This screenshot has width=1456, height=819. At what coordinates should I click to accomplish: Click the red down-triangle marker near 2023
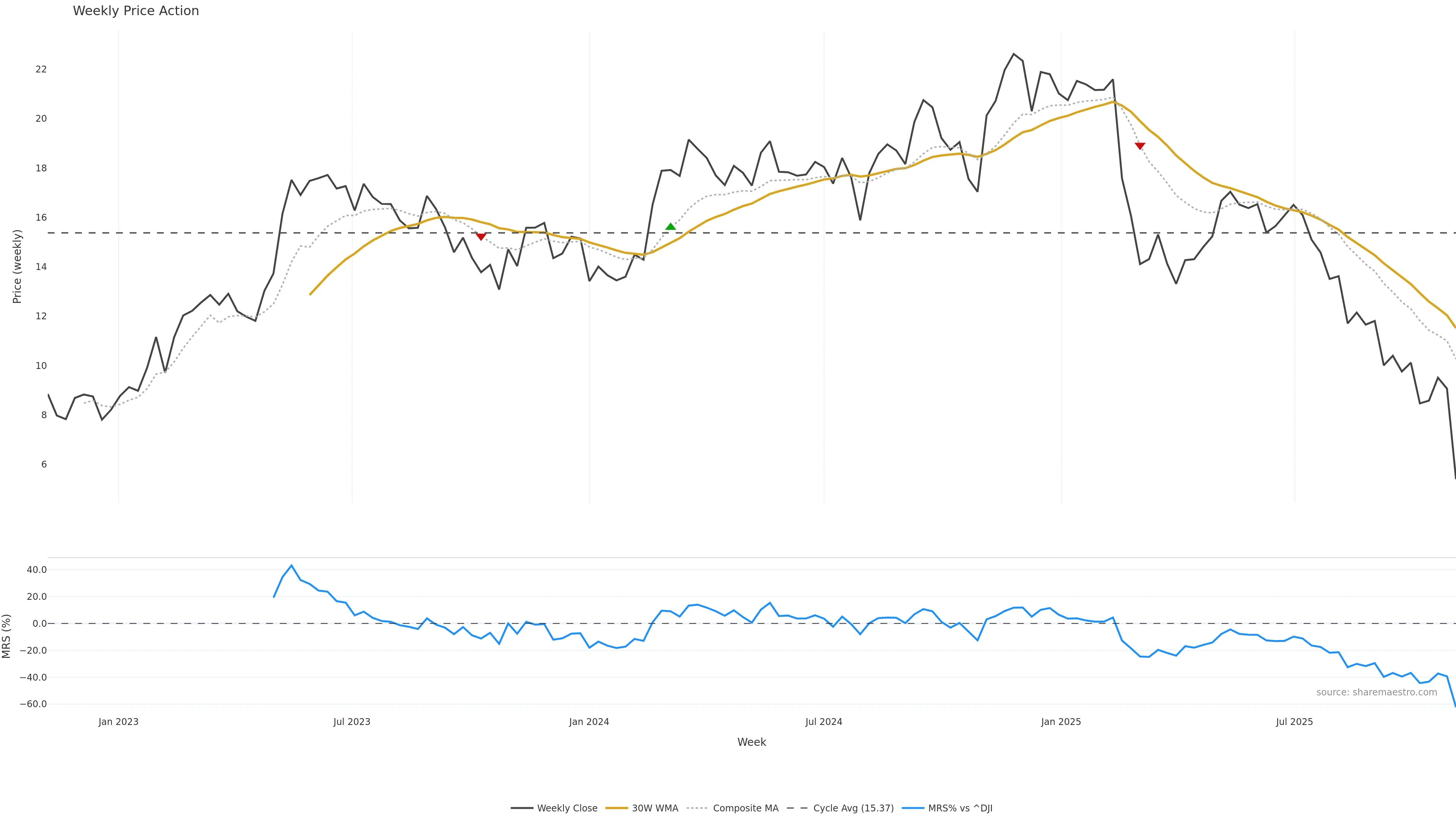(x=481, y=237)
